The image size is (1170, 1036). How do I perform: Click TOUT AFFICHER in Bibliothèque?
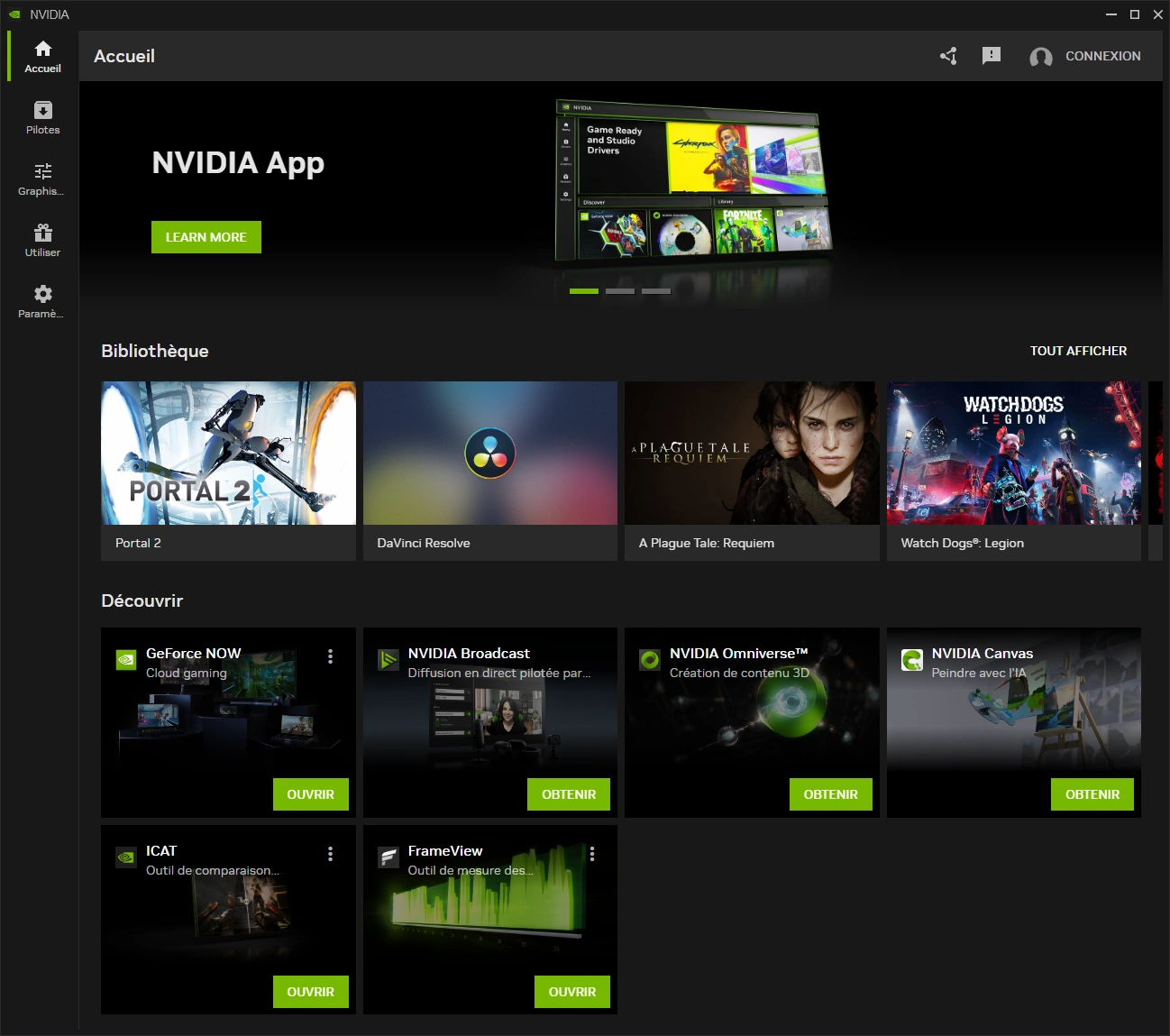point(1078,351)
